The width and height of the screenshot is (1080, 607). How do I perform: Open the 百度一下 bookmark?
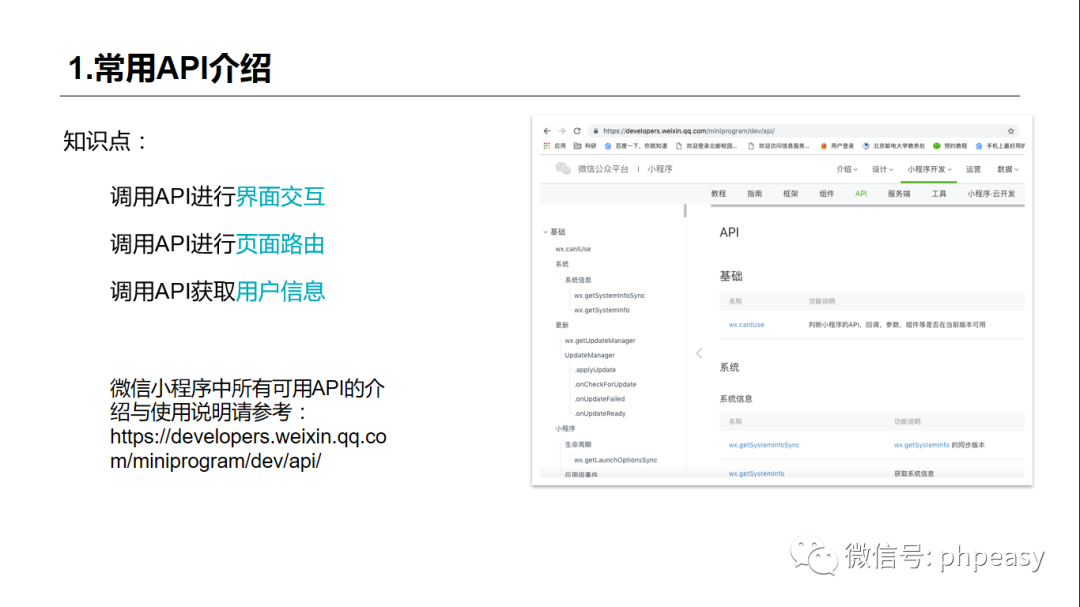[636, 146]
